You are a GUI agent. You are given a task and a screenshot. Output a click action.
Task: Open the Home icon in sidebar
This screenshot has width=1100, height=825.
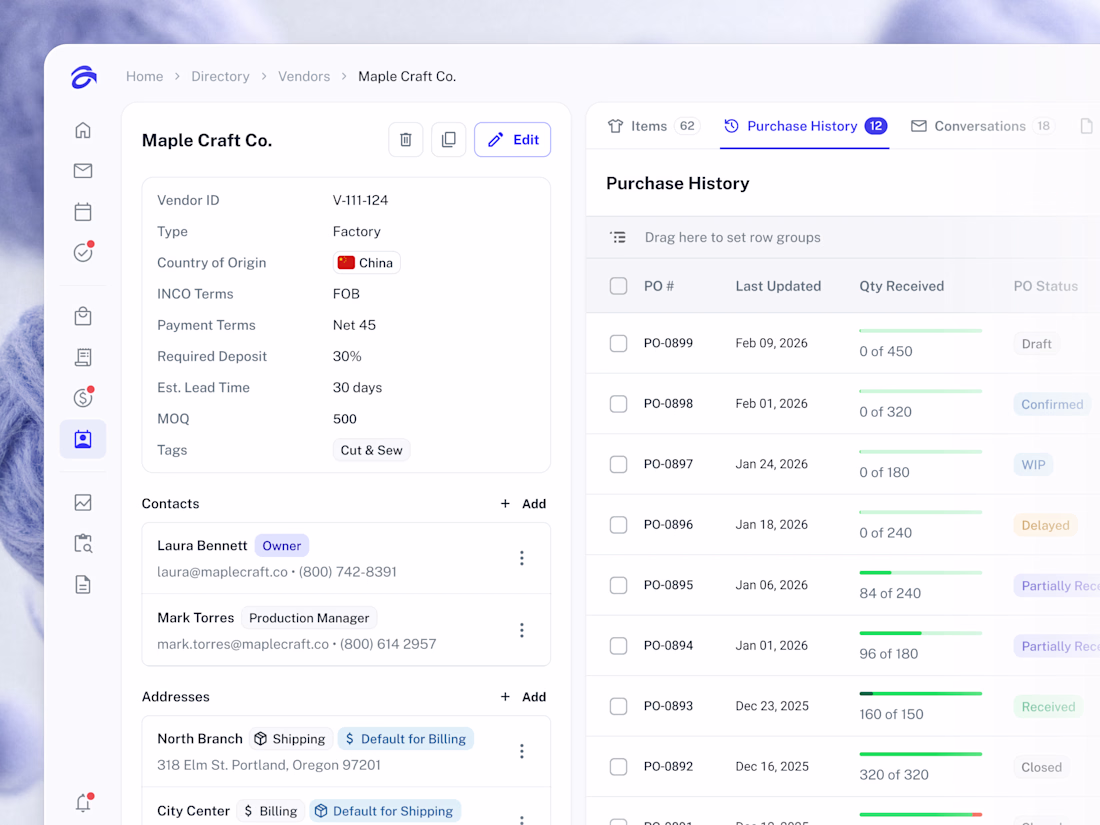tap(83, 130)
